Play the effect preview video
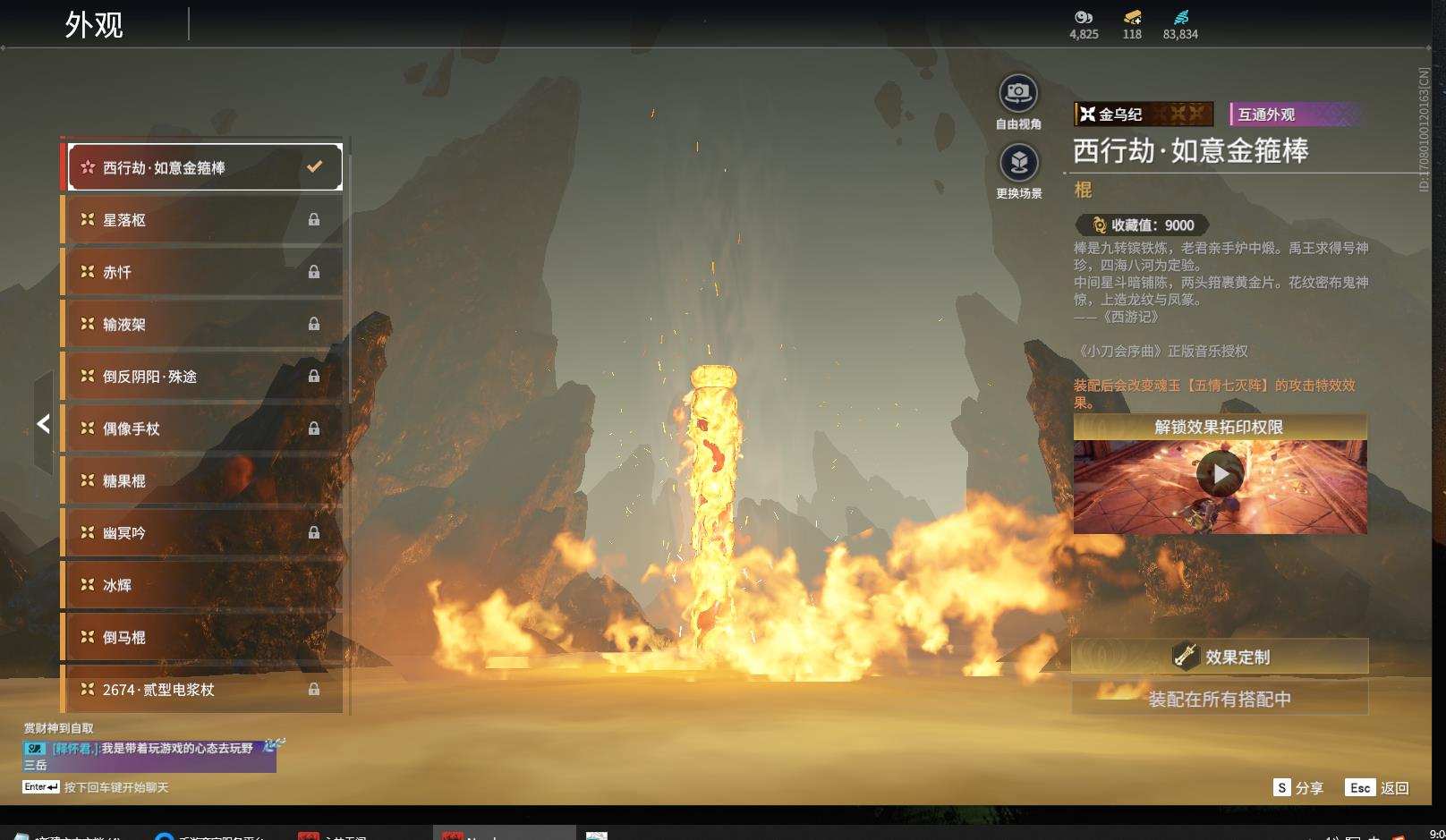 (1221, 473)
